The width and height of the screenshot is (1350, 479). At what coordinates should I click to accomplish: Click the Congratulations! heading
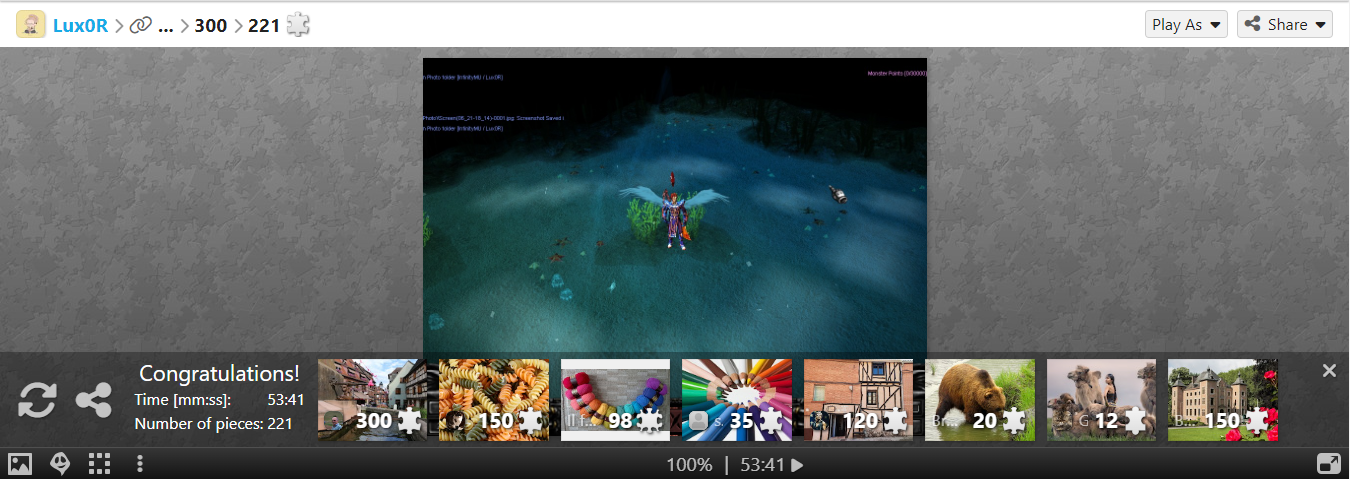coord(219,374)
